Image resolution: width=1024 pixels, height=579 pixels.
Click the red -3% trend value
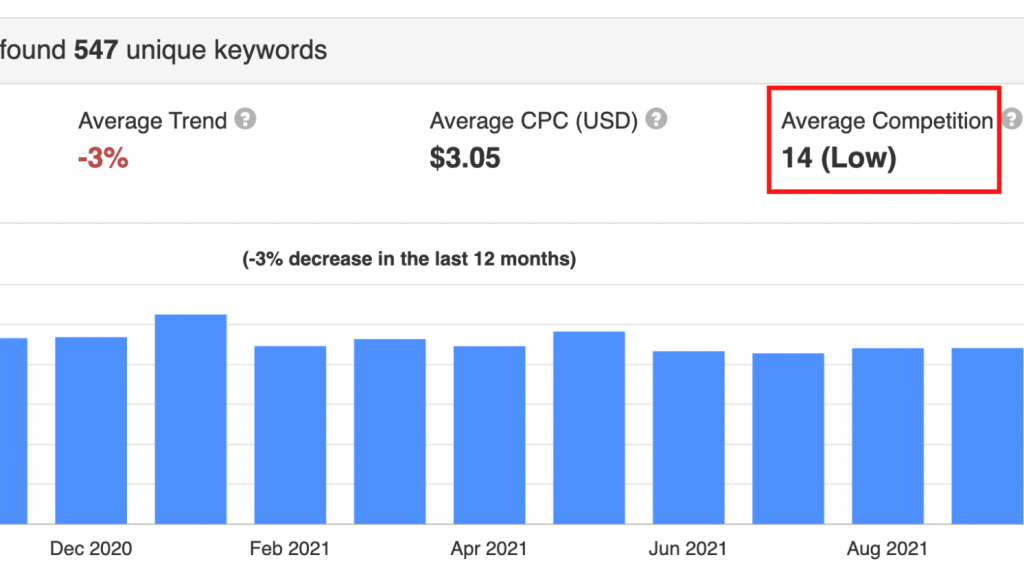point(103,158)
